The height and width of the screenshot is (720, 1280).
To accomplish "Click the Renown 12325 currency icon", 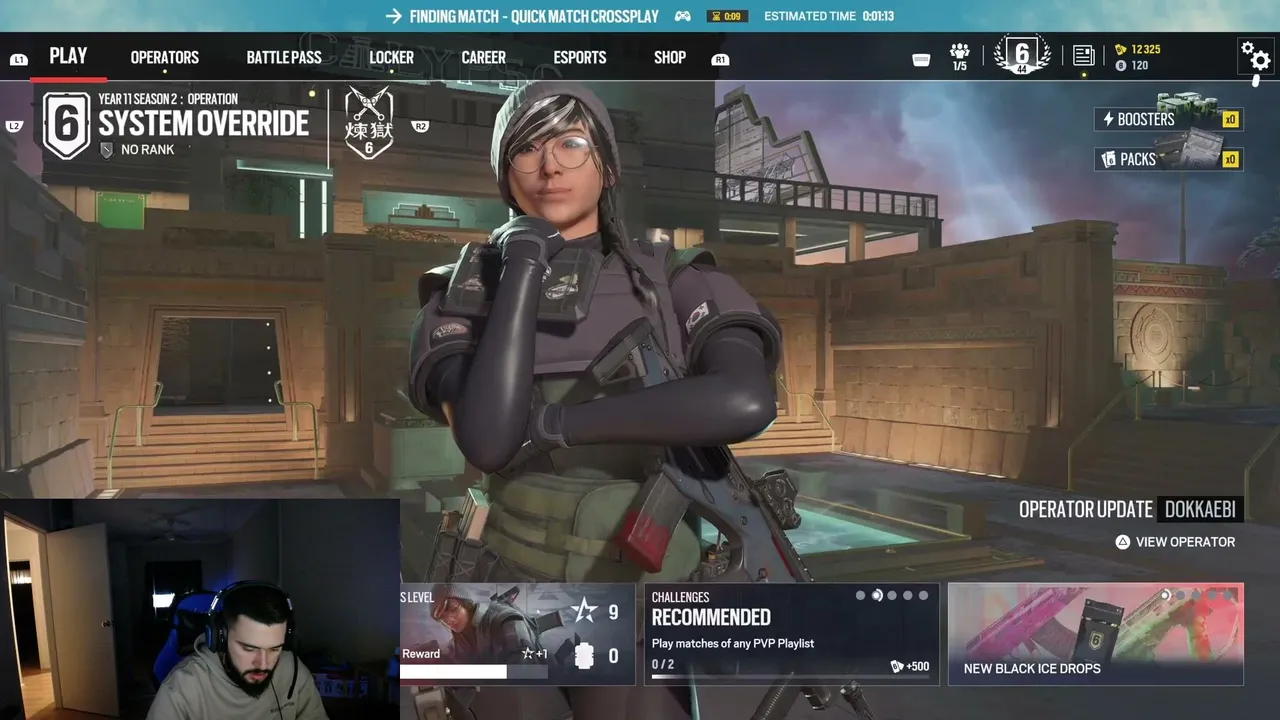I will point(1120,49).
